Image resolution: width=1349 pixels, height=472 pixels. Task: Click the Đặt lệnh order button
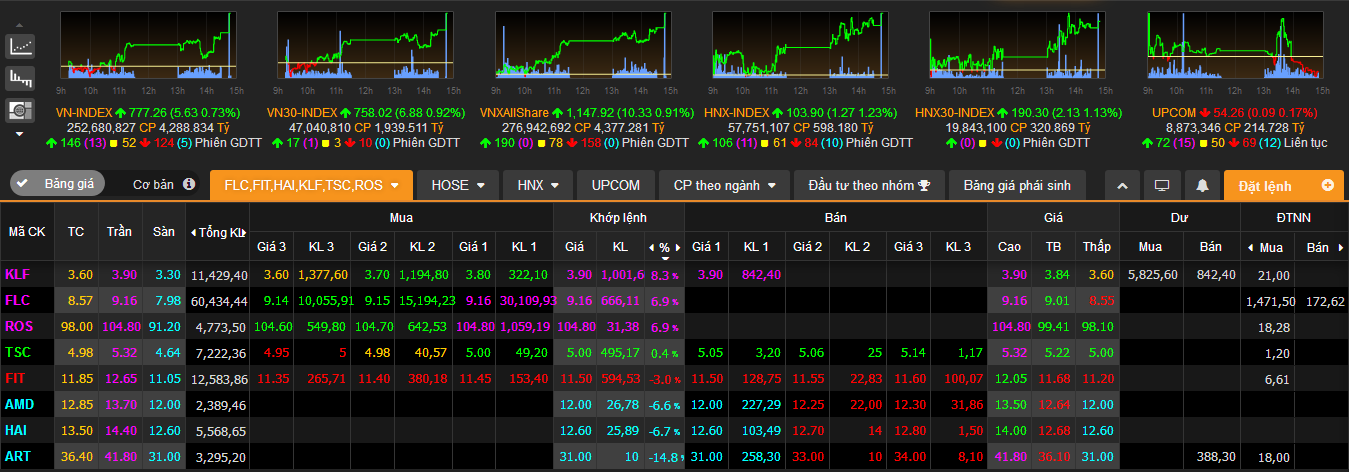(1285, 186)
